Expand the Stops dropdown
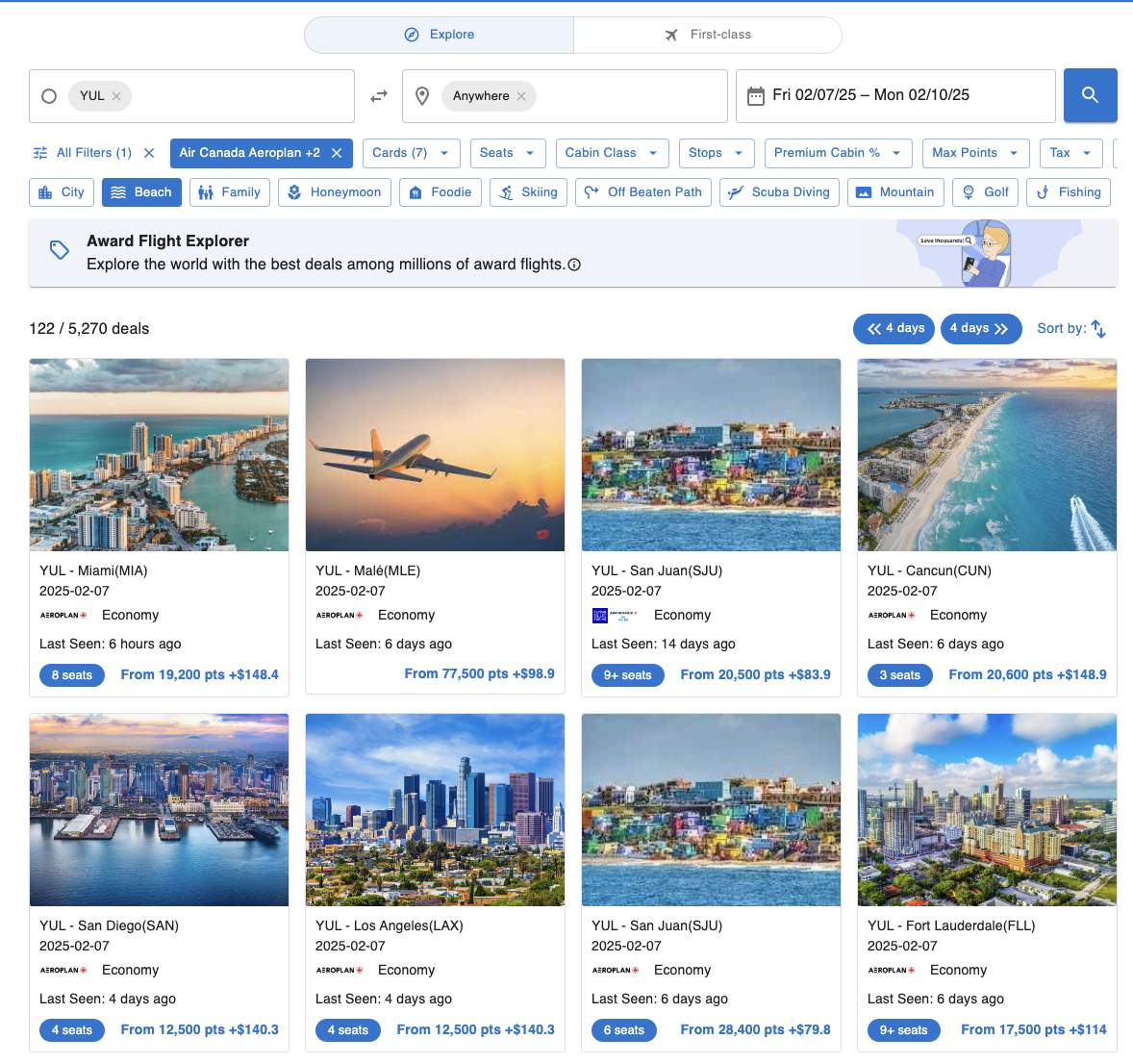1133x1064 pixels. pyautogui.click(x=717, y=153)
